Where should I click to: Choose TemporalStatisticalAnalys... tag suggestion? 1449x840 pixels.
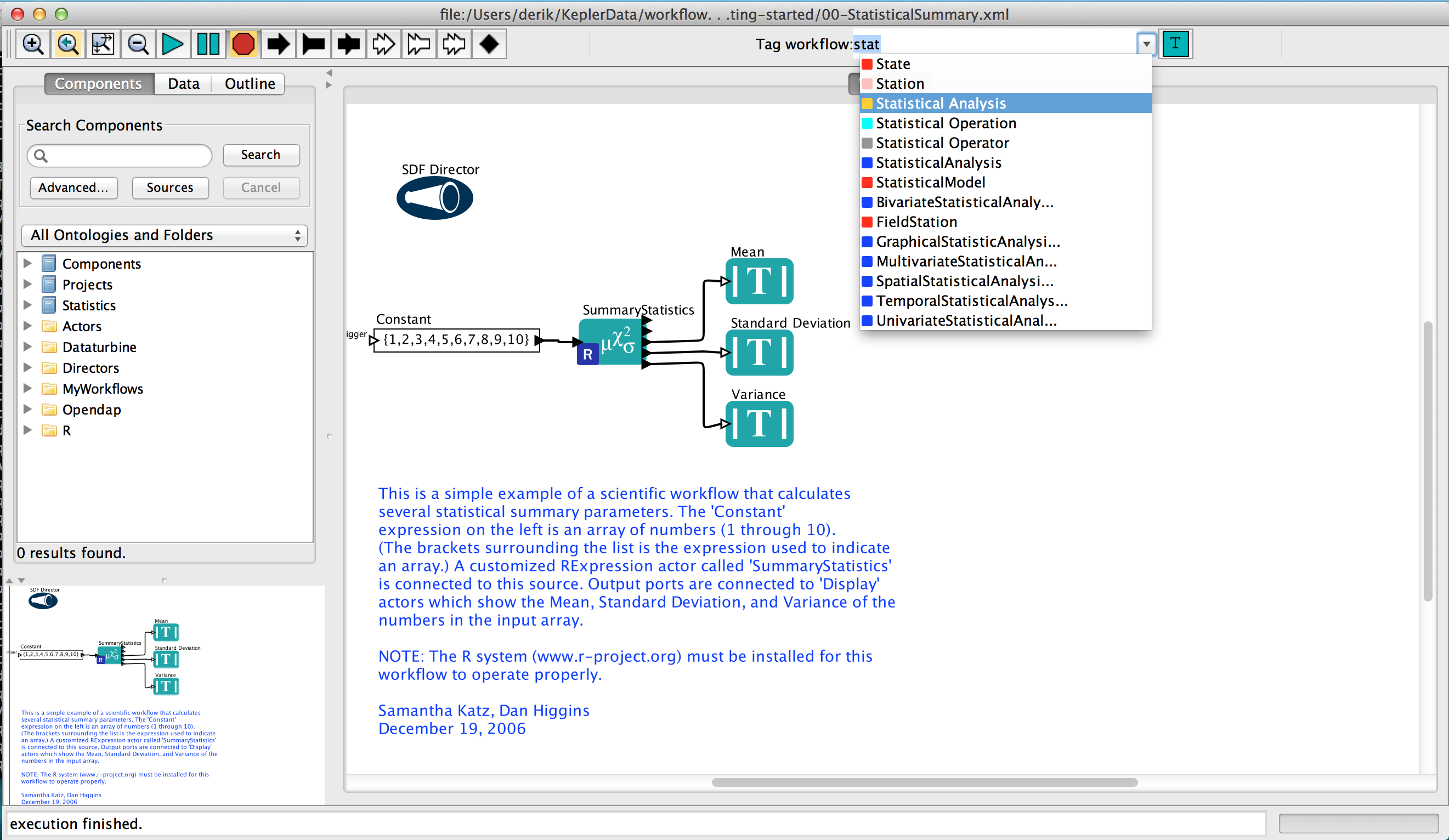coord(1006,301)
